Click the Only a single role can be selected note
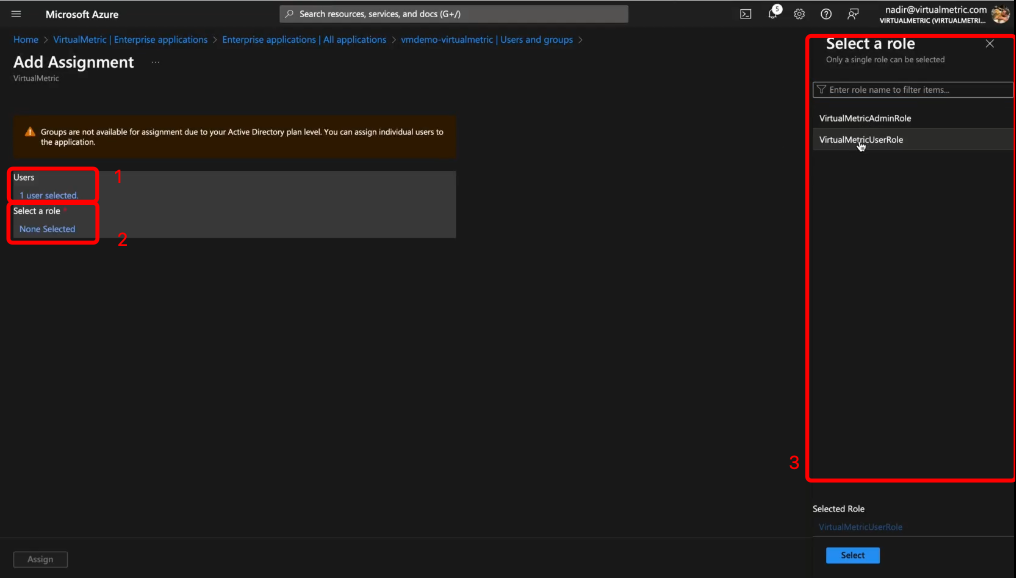 885,60
